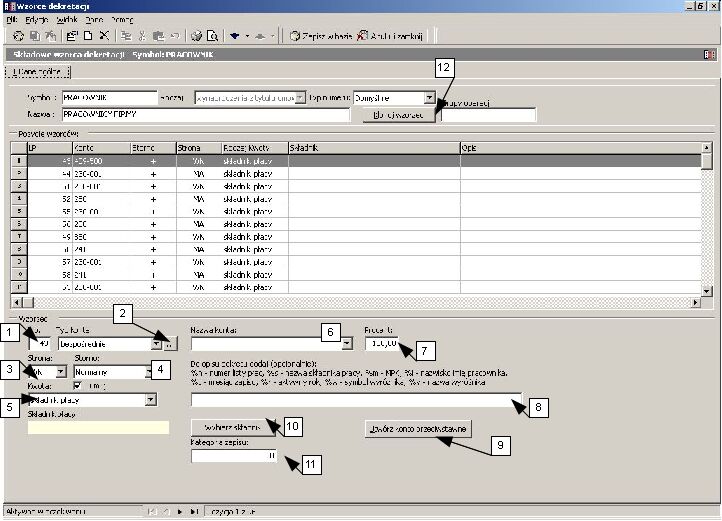Click the Utwórz konto przeciwstawne button
Viewport: 722px width, 521px height.
[418, 429]
